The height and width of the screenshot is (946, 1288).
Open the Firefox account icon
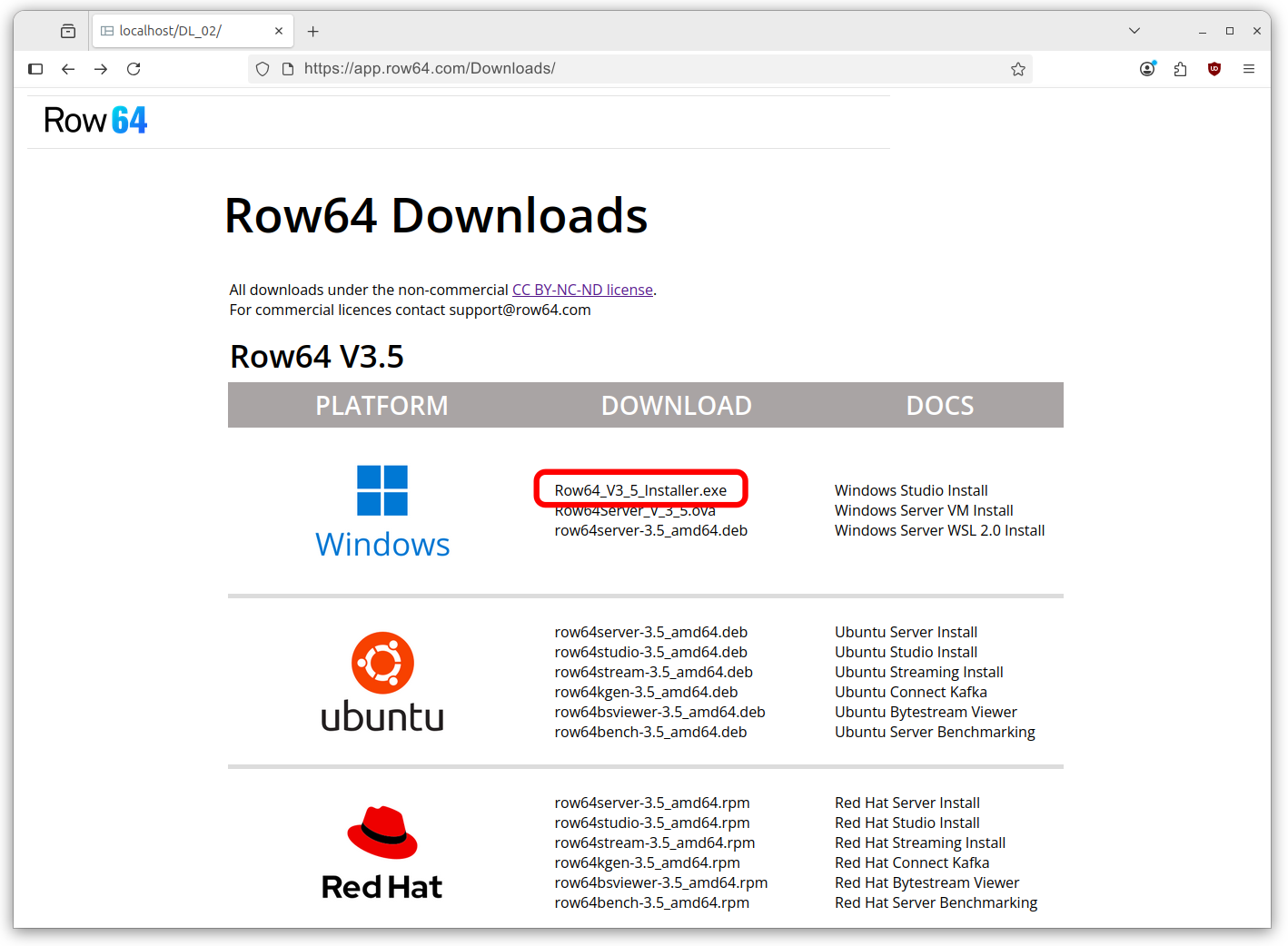pyautogui.click(x=1147, y=69)
